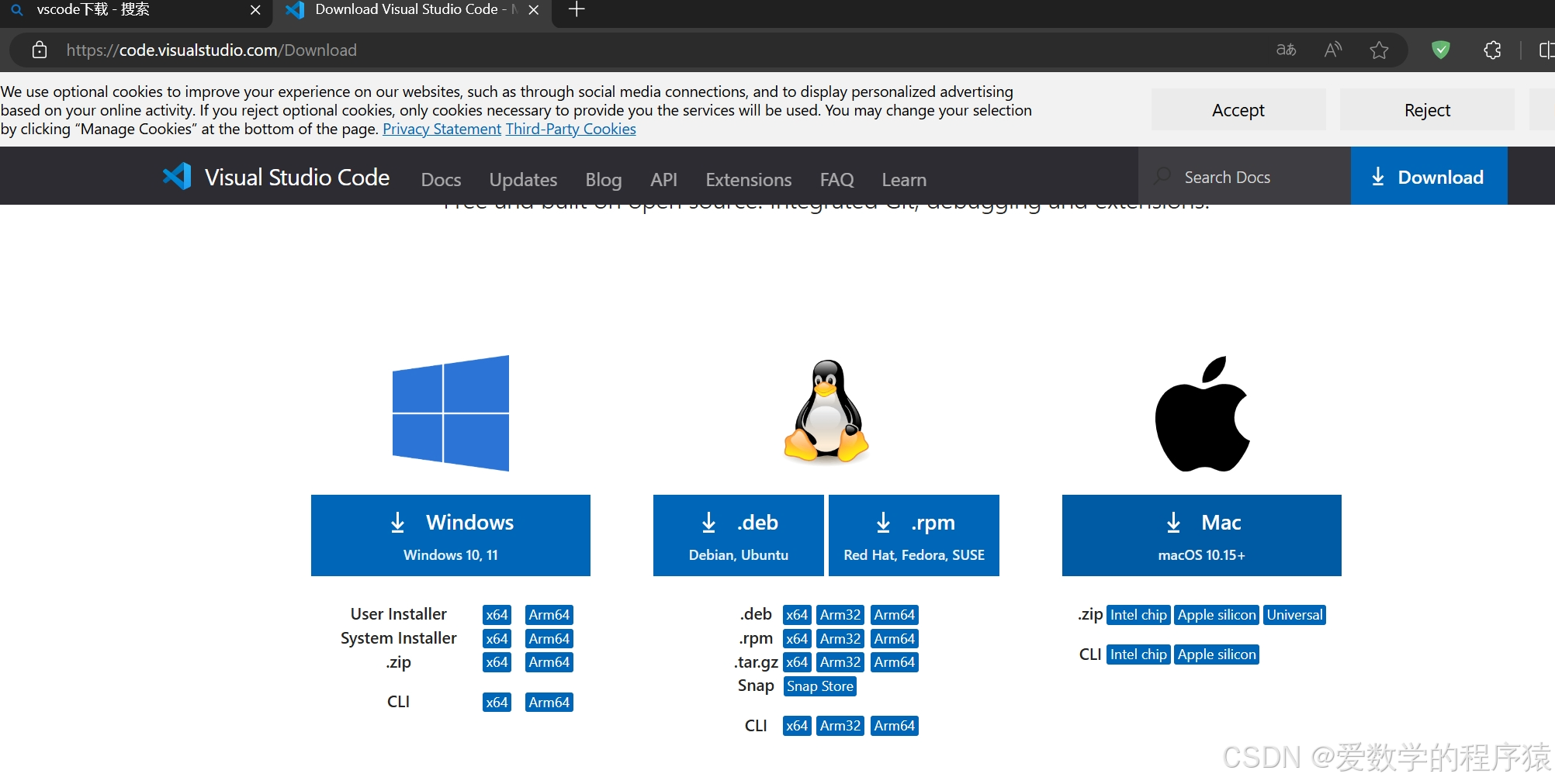1555x784 pixels.
Task: Click the search magnifier icon in Search Docs
Action: [1162, 176]
